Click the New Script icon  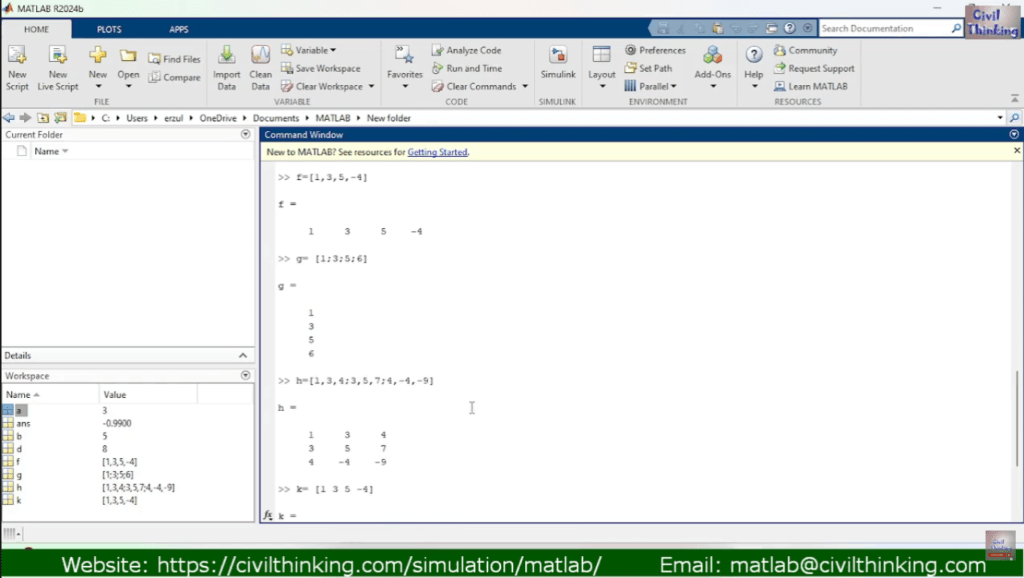17,56
